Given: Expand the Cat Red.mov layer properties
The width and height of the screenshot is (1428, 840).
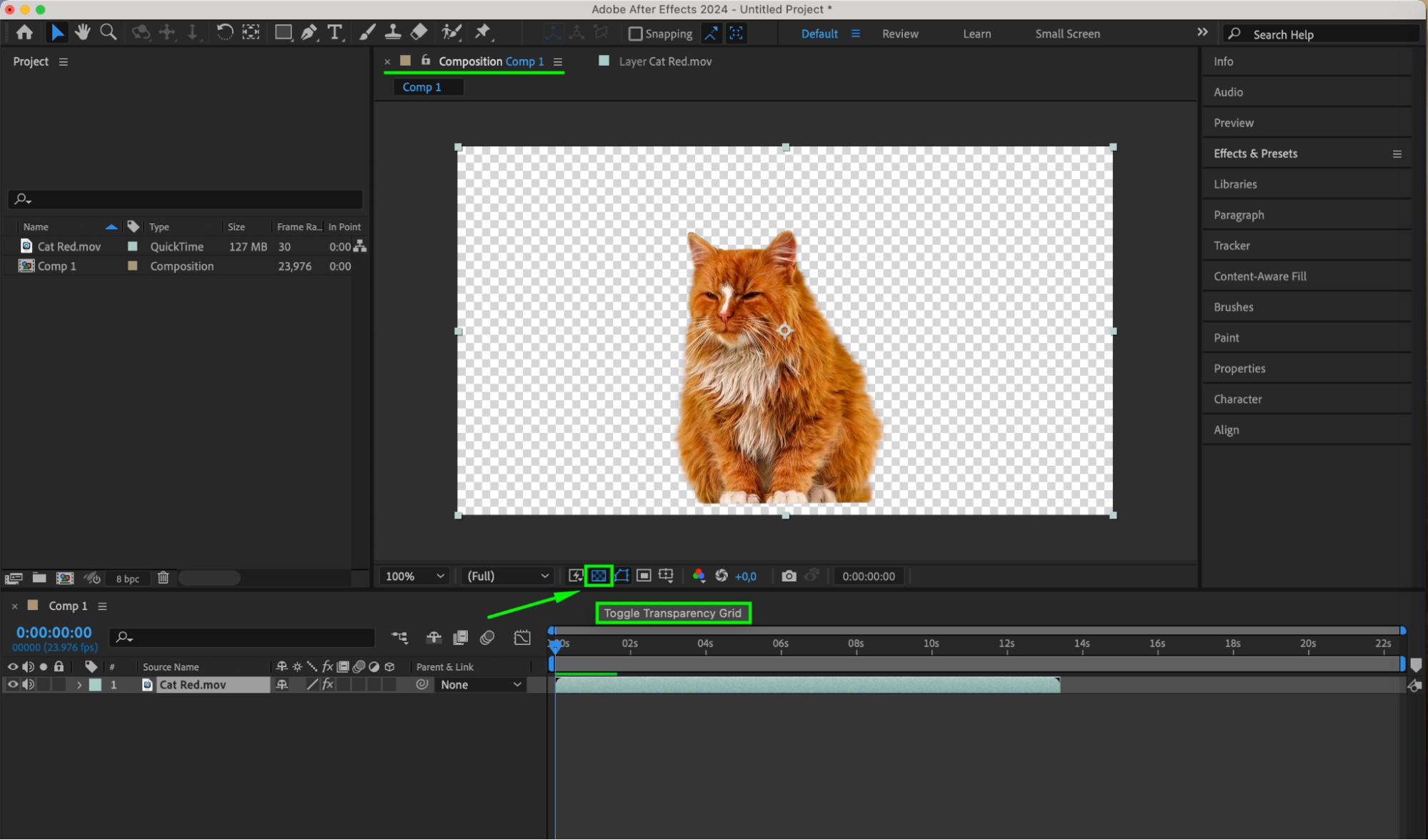Looking at the screenshot, I should [79, 684].
